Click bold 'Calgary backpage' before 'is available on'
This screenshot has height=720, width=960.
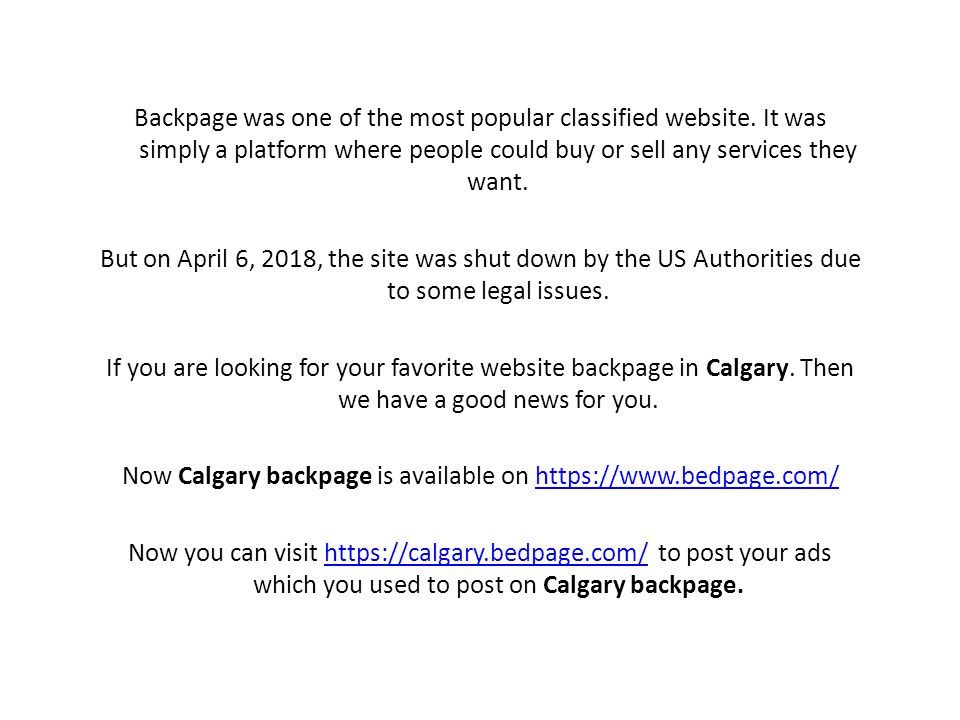(x=275, y=476)
